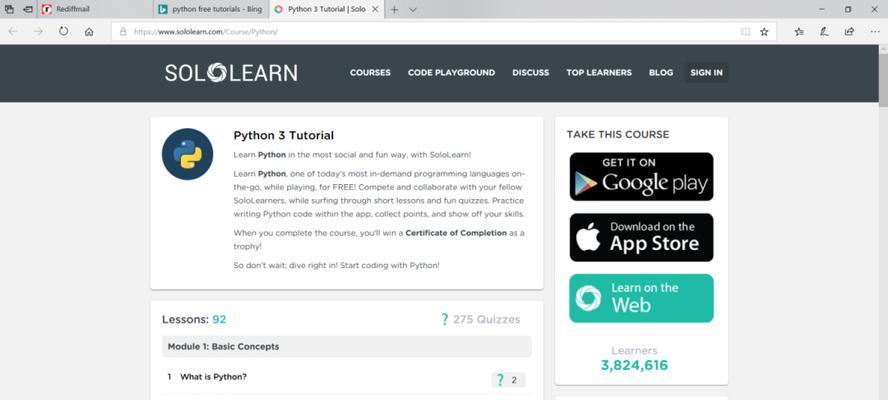Screen dimensions: 888x400
Task: Open the What is Python? lesson
Action: (214, 377)
